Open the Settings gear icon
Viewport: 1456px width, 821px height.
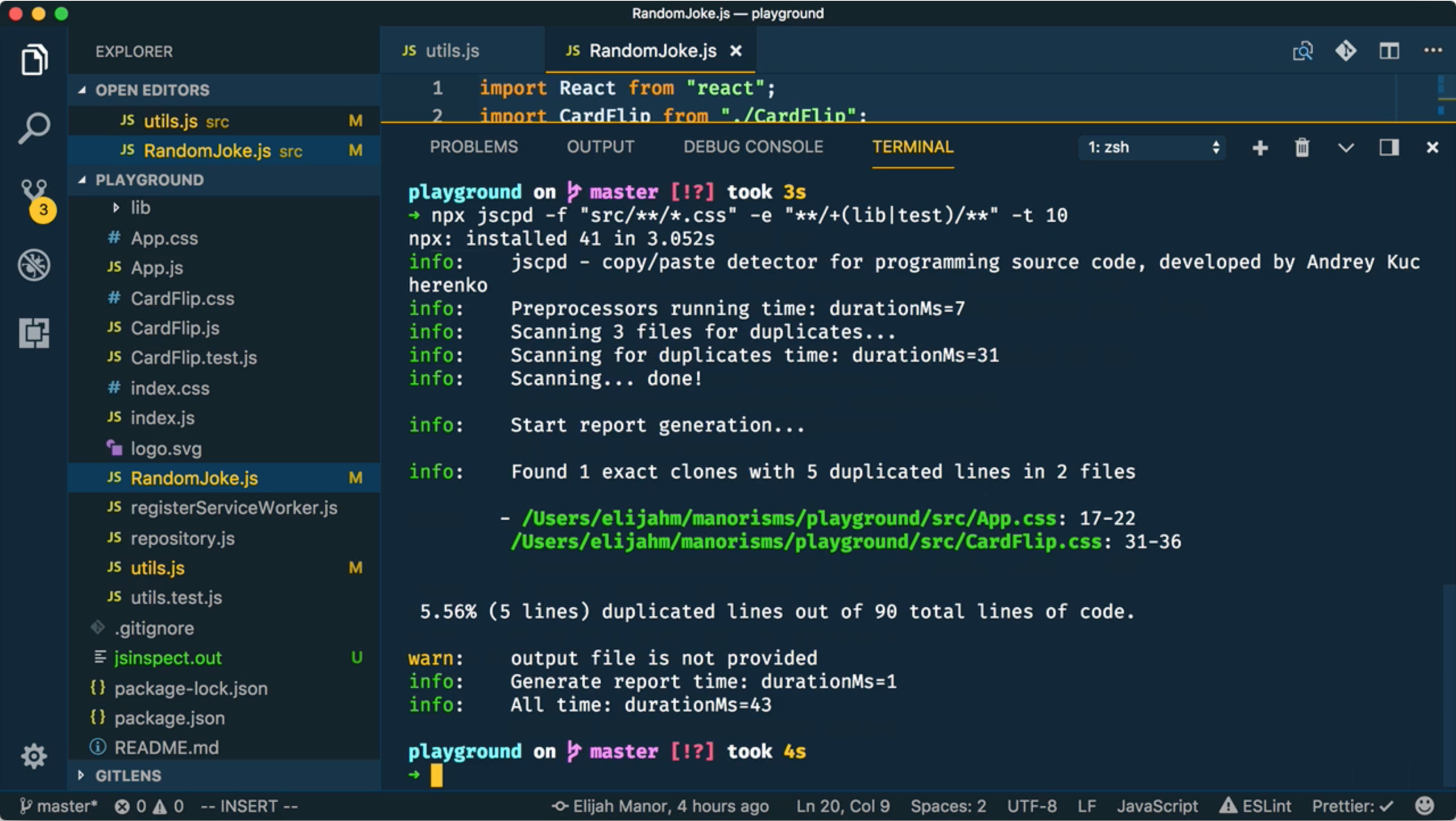[34, 756]
